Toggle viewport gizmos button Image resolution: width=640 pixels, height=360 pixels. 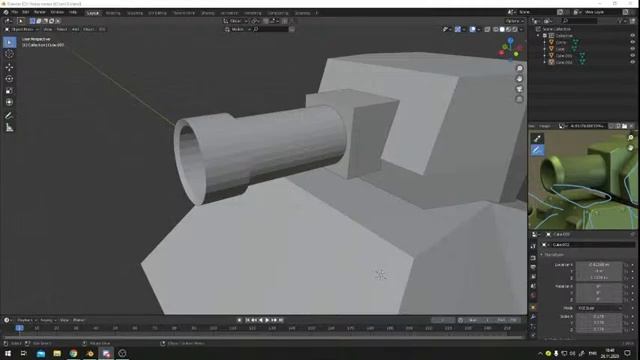coord(458,29)
